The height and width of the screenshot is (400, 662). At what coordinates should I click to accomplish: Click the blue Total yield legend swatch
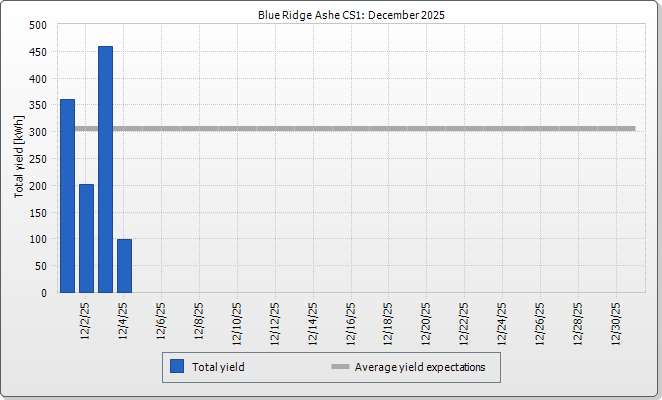tap(177, 367)
